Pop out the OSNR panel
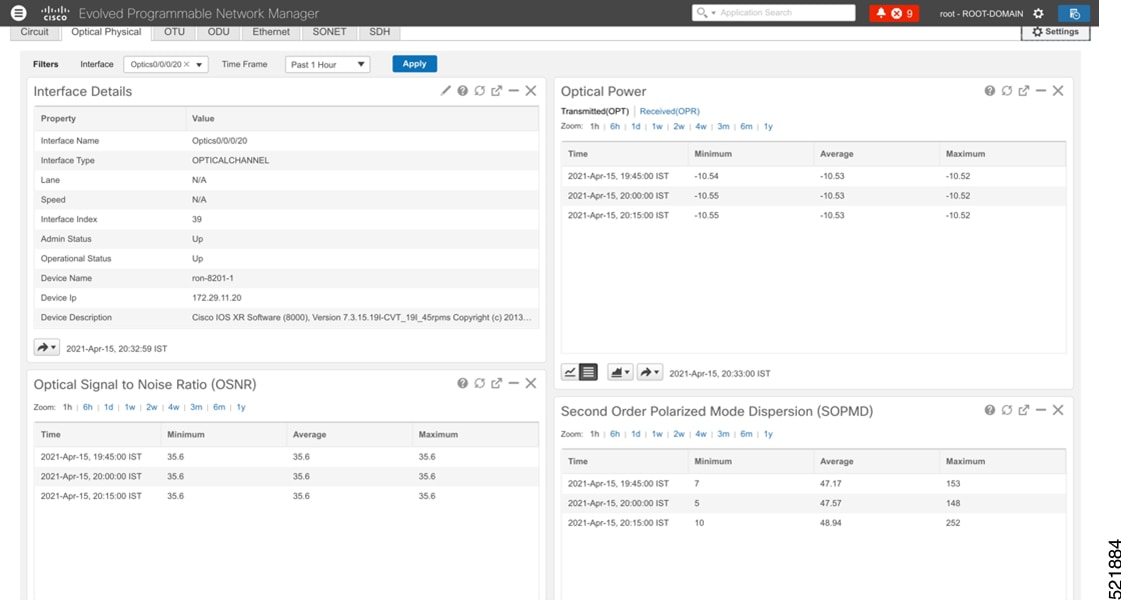This screenshot has height=600, width=1121. 497,383
